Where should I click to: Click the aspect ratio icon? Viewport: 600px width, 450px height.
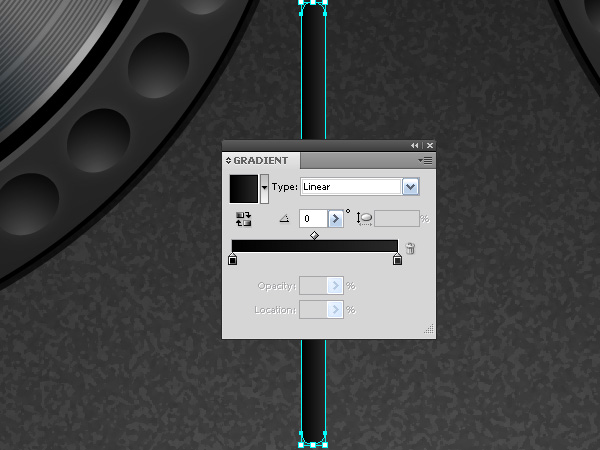364,218
